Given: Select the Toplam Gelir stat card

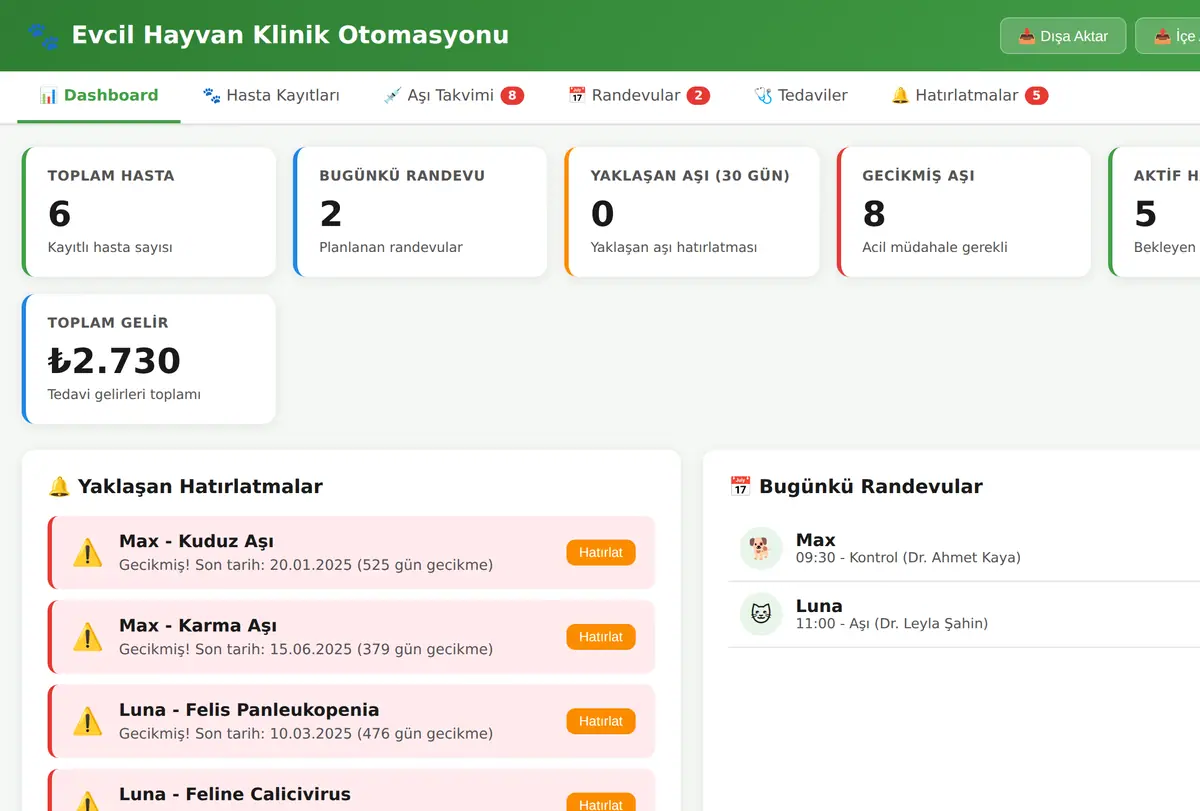Looking at the screenshot, I should (x=149, y=359).
